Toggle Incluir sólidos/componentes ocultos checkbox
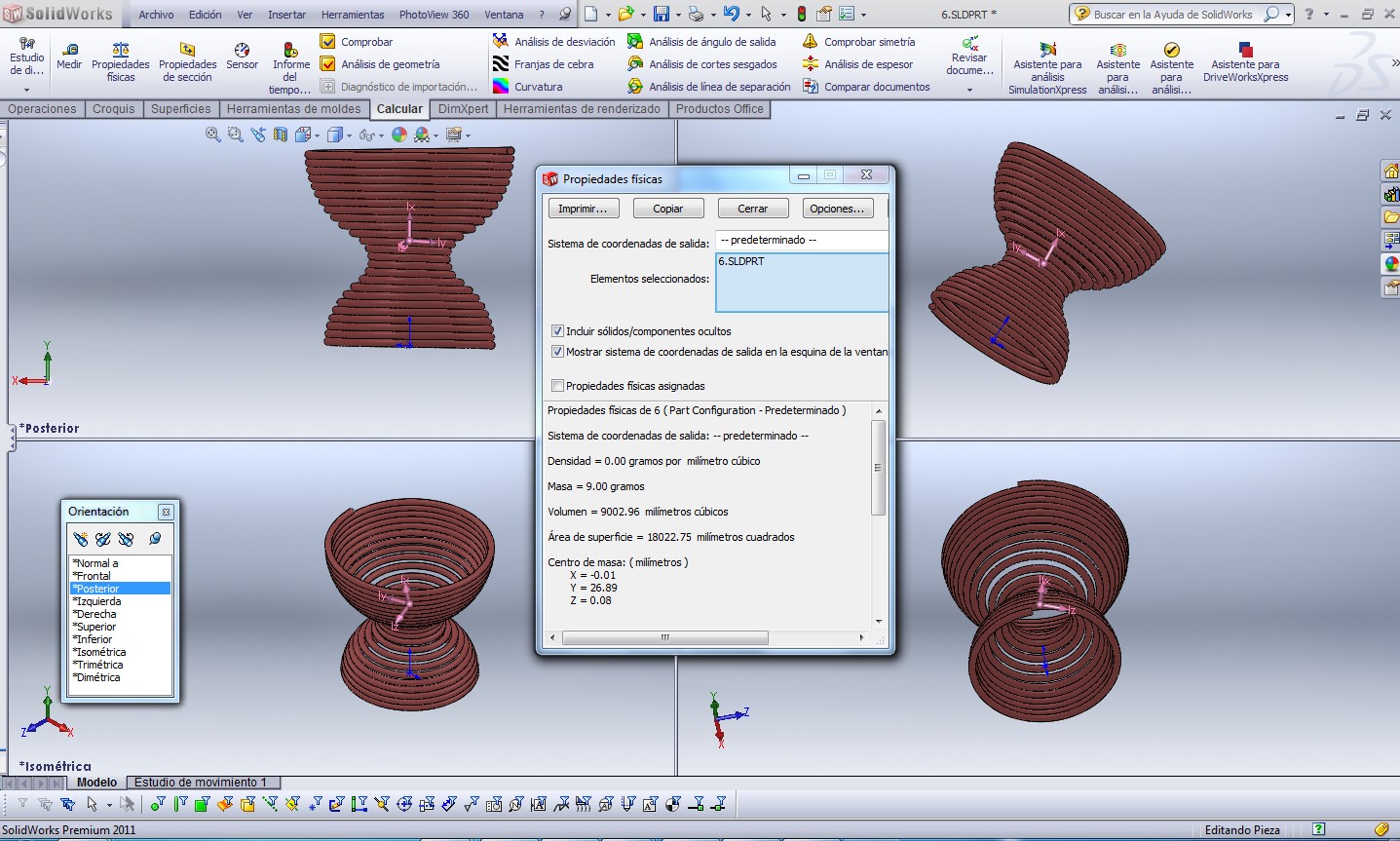Viewport: 1400px width, 841px height. [x=557, y=331]
